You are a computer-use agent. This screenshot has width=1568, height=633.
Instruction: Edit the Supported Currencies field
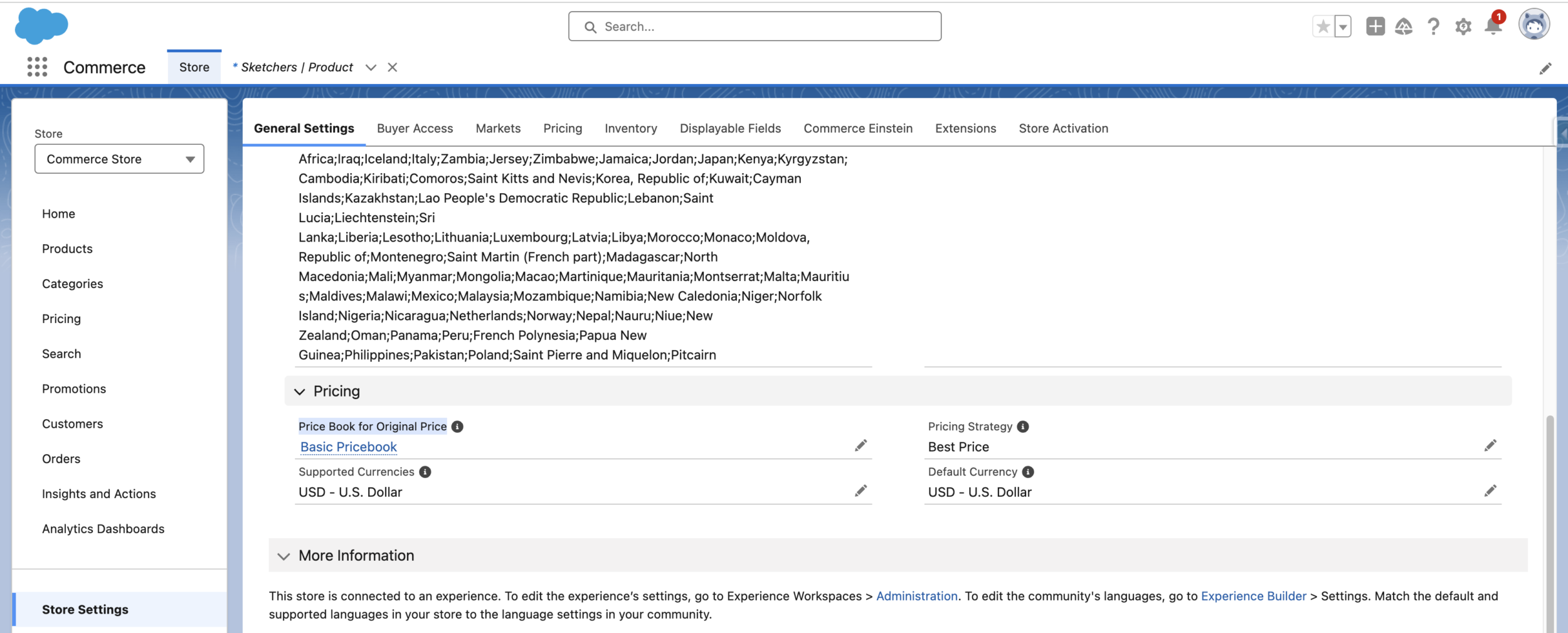tap(861, 491)
